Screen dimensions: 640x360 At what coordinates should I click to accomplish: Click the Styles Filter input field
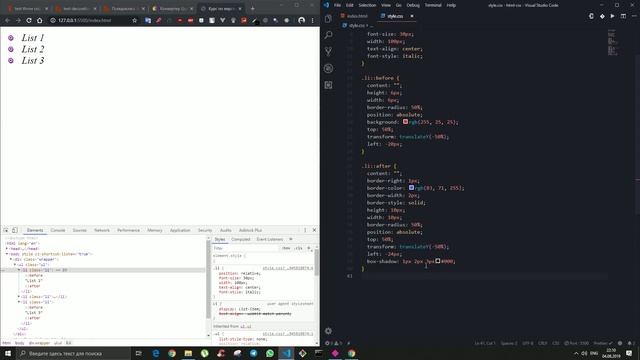tap(245, 248)
